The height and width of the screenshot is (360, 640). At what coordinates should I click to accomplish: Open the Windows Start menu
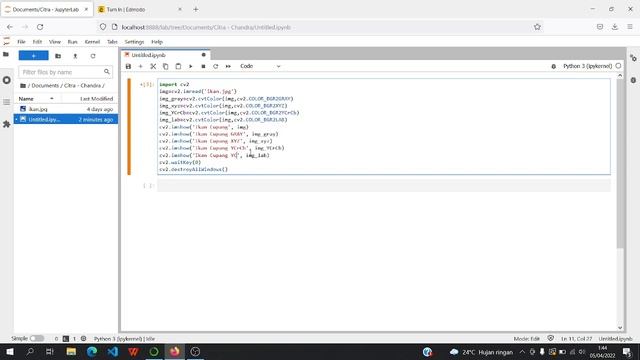9,352
